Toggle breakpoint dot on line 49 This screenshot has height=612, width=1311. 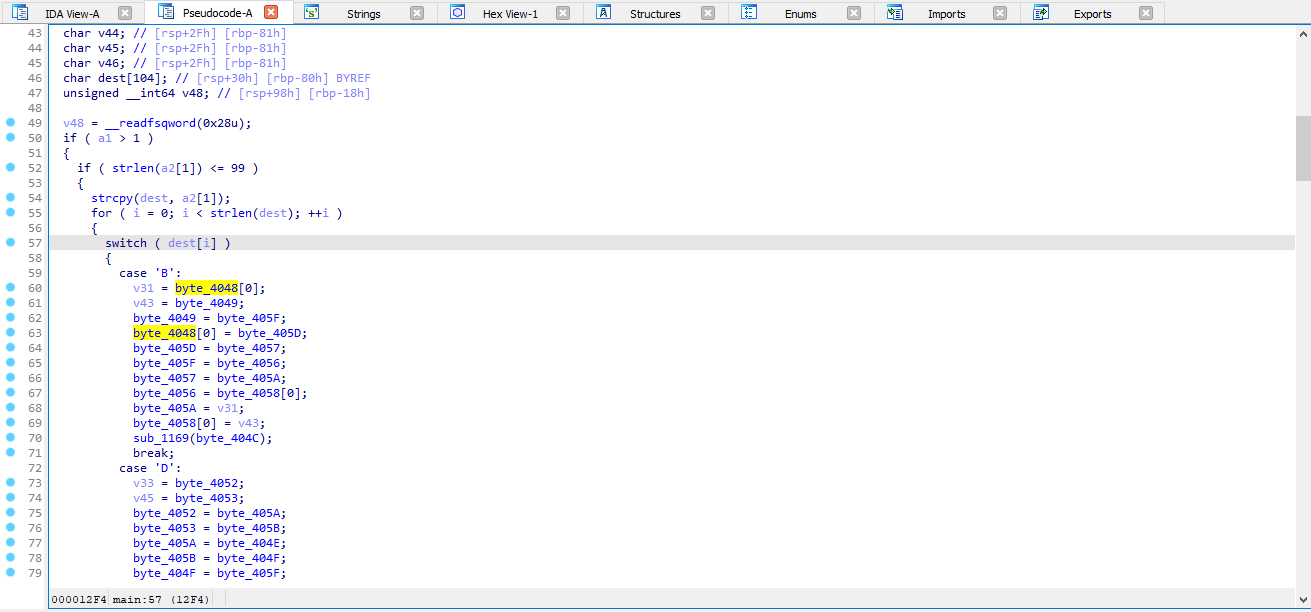[x=11, y=123]
